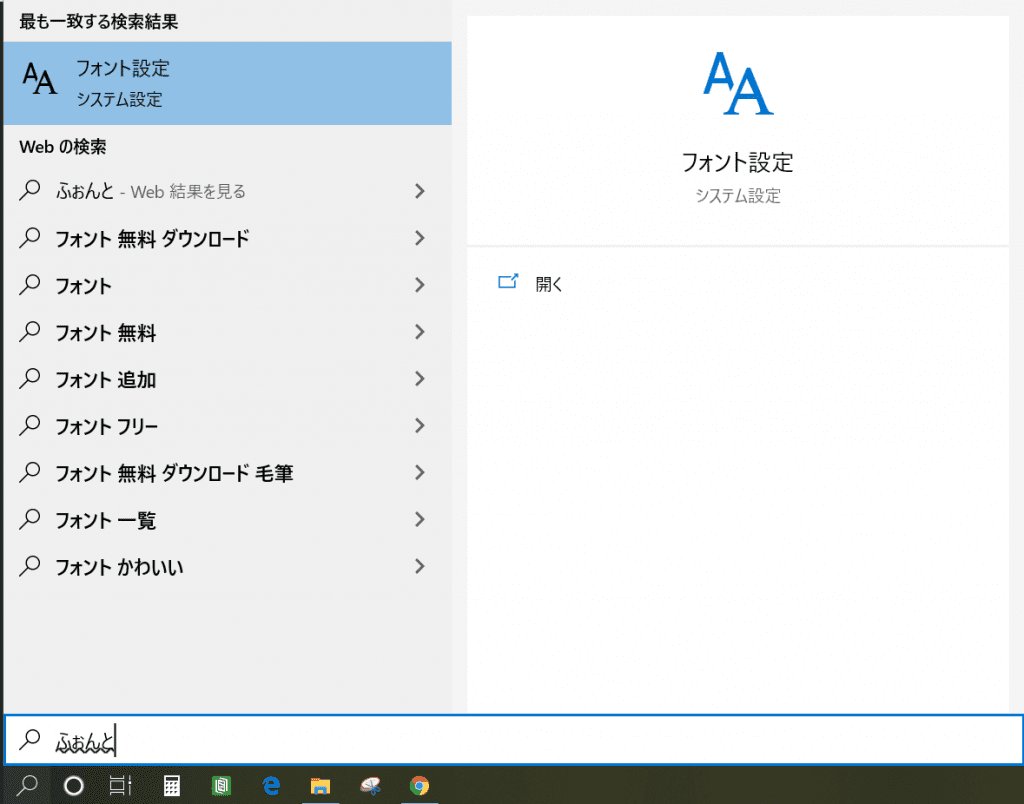Select the フォント web suggestion
This screenshot has width=1024, height=804.
click(84, 286)
